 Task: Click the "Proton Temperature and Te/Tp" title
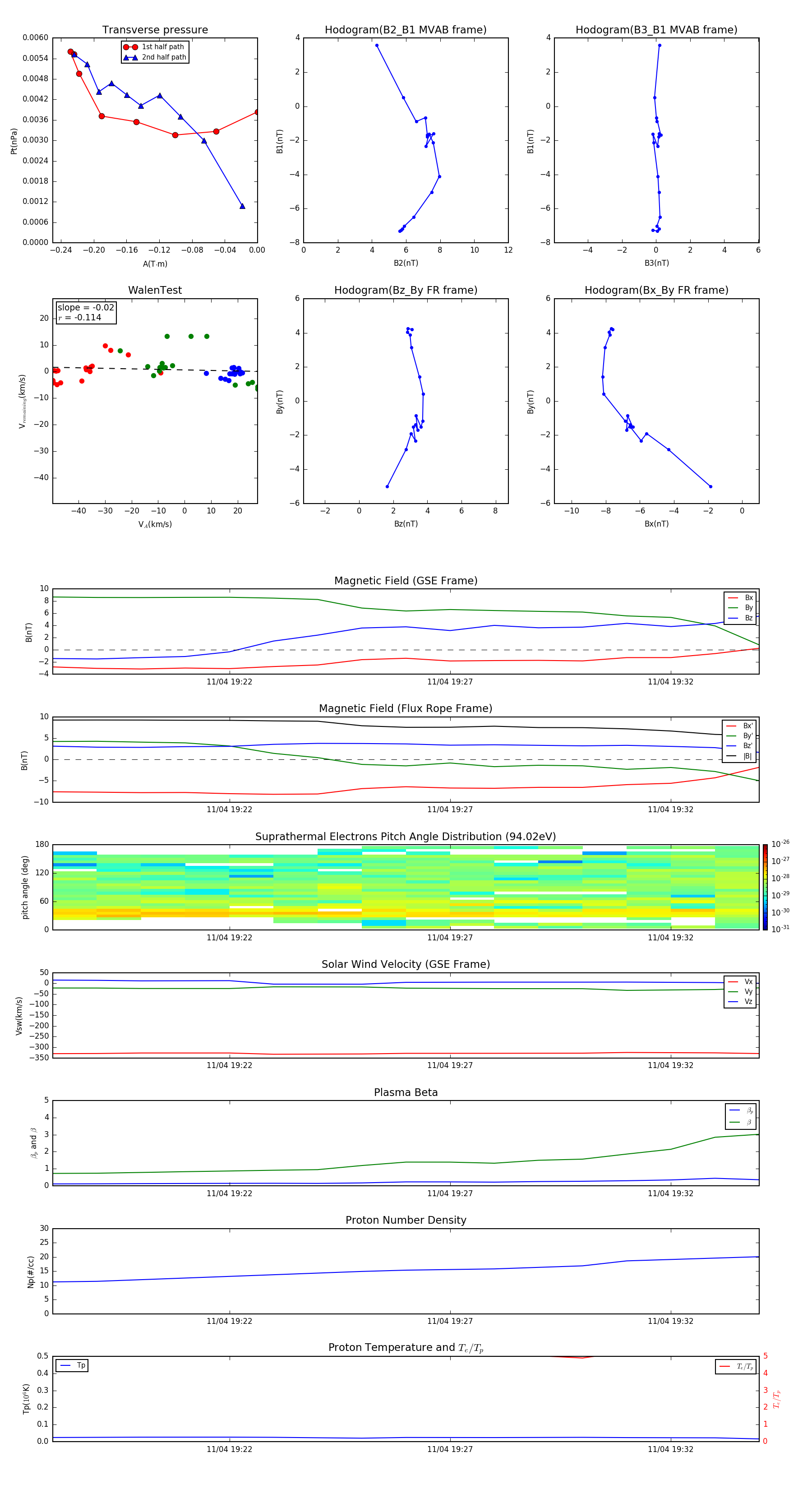coord(406,1347)
